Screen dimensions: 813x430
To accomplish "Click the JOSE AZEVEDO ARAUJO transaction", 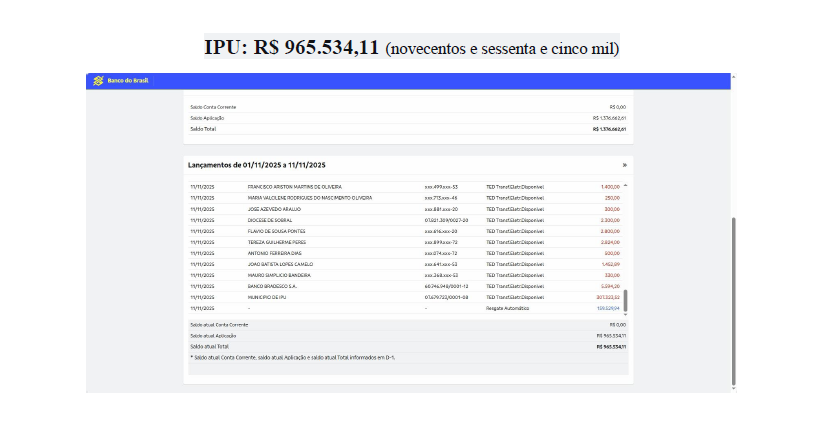I will tap(275, 208).
